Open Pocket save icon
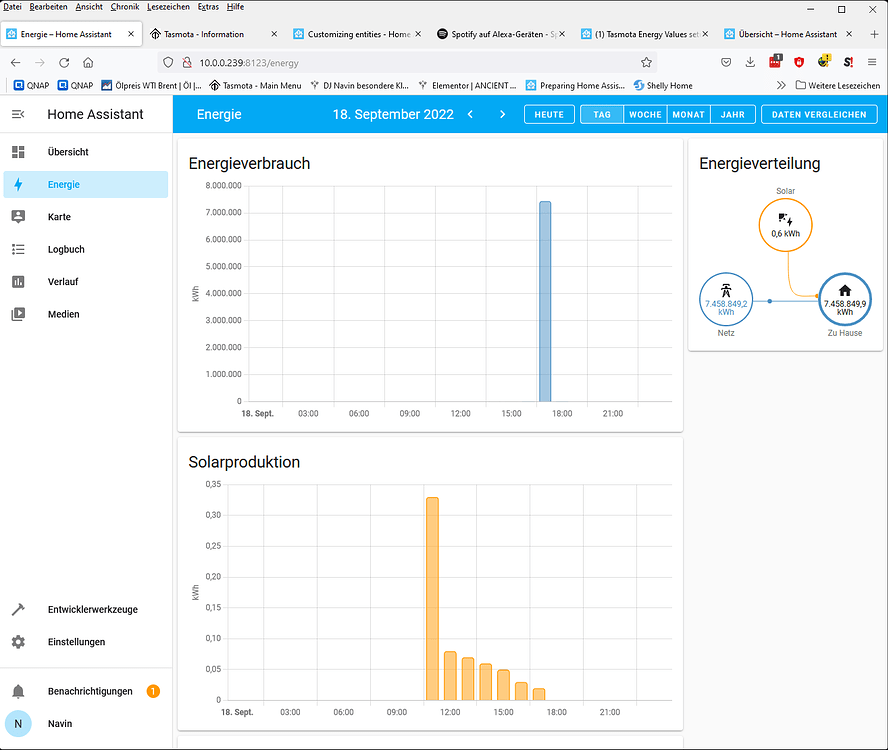 [726, 62]
